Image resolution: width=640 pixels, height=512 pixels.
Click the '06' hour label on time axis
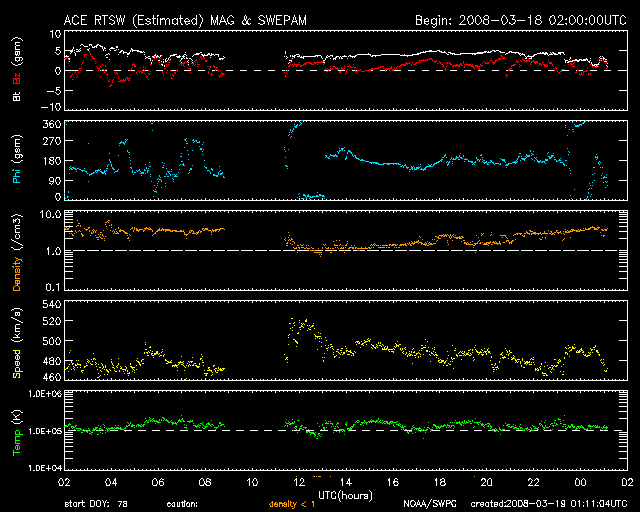point(158,482)
